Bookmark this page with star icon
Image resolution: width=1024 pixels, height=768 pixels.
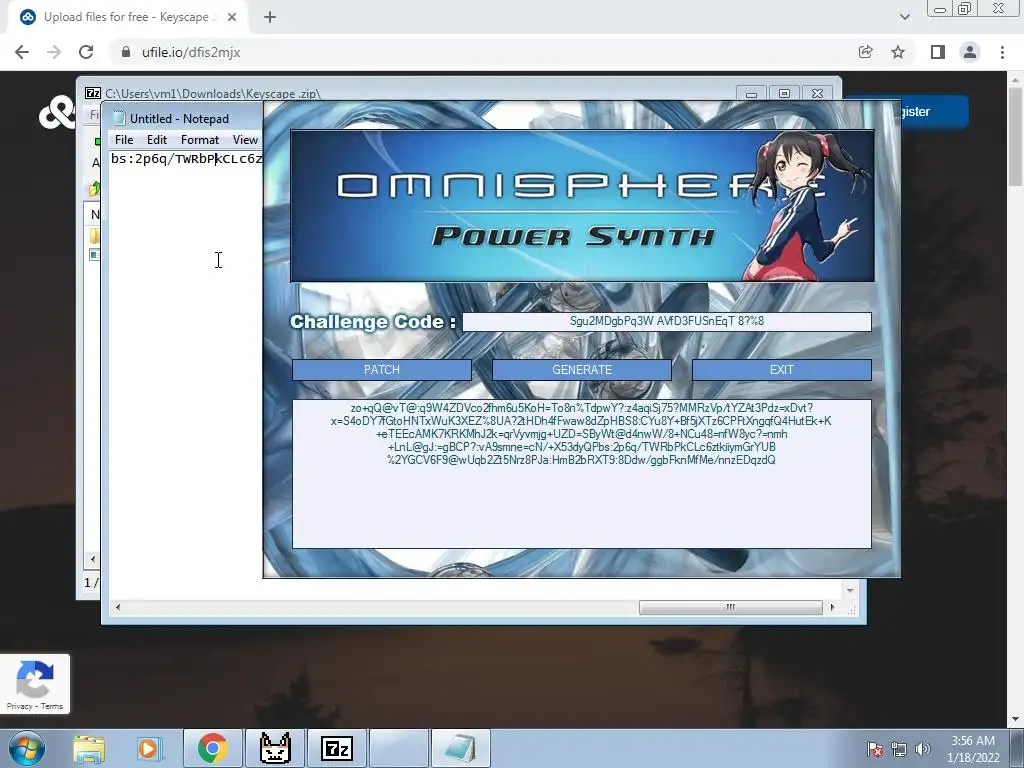898,52
